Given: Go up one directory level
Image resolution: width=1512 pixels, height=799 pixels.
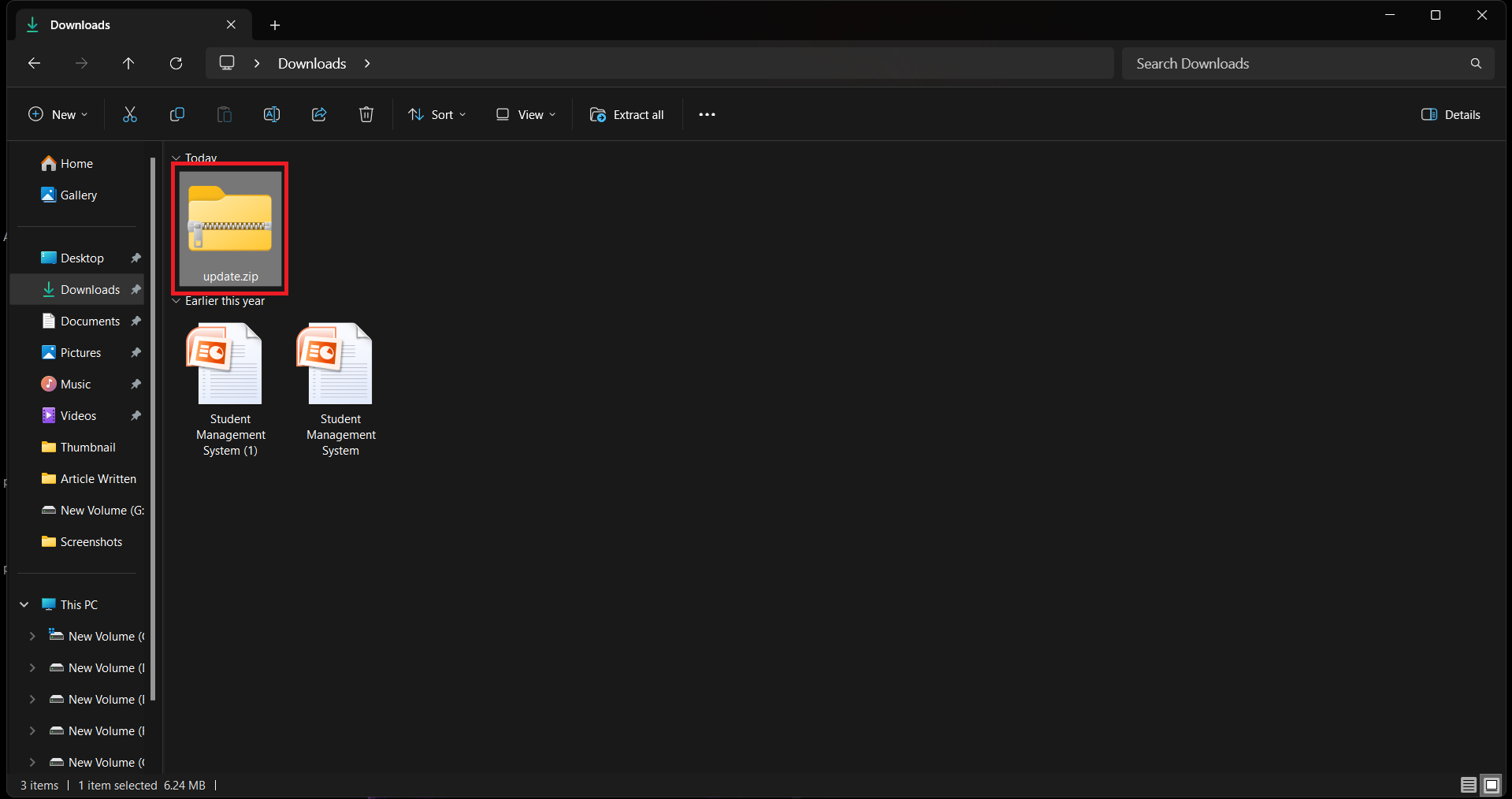Looking at the screenshot, I should [x=128, y=64].
